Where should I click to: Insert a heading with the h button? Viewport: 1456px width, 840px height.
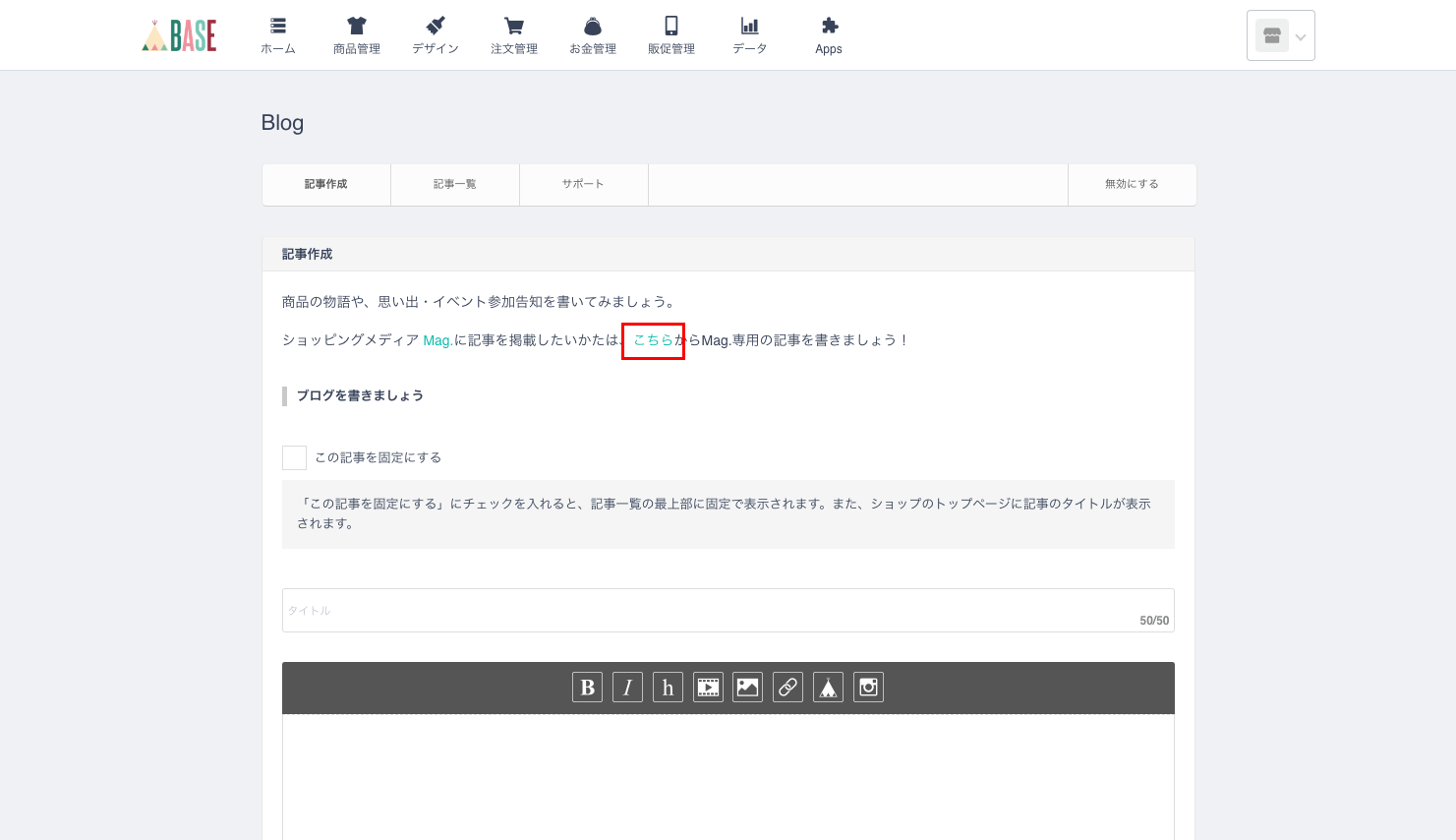tap(668, 688)
